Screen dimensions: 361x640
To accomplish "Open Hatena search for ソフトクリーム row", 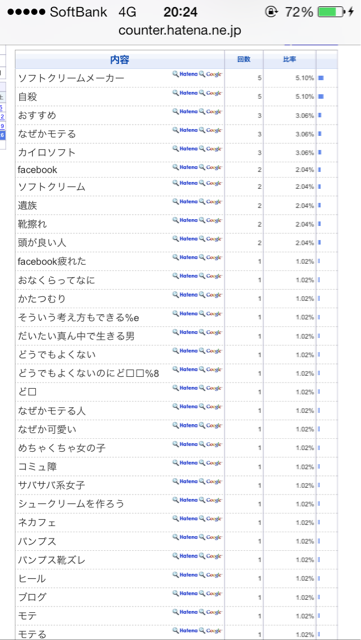I will 185,183.
